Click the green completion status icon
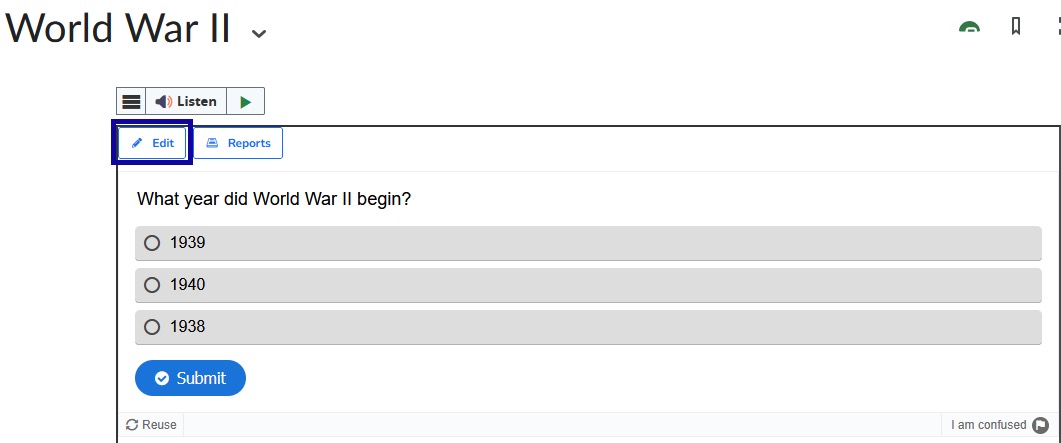 tap(970, 27)
